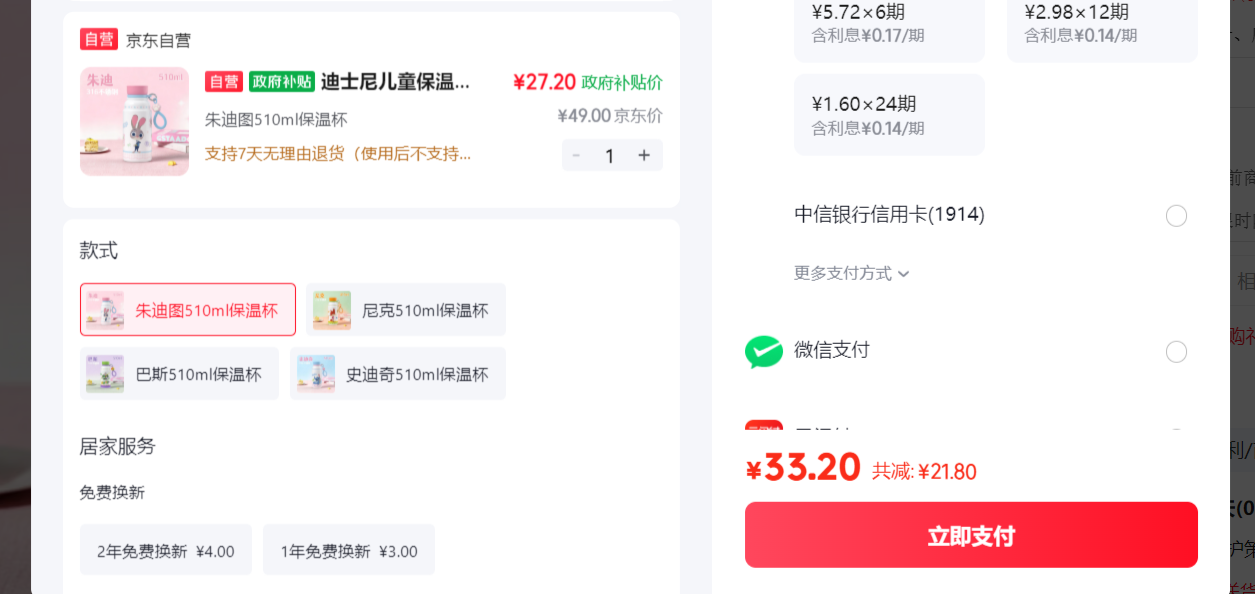The width and height of the screenshot is (1255, 594).
Task: Select the 微信支付 radio button
Action: click(x=1176, y=352)
